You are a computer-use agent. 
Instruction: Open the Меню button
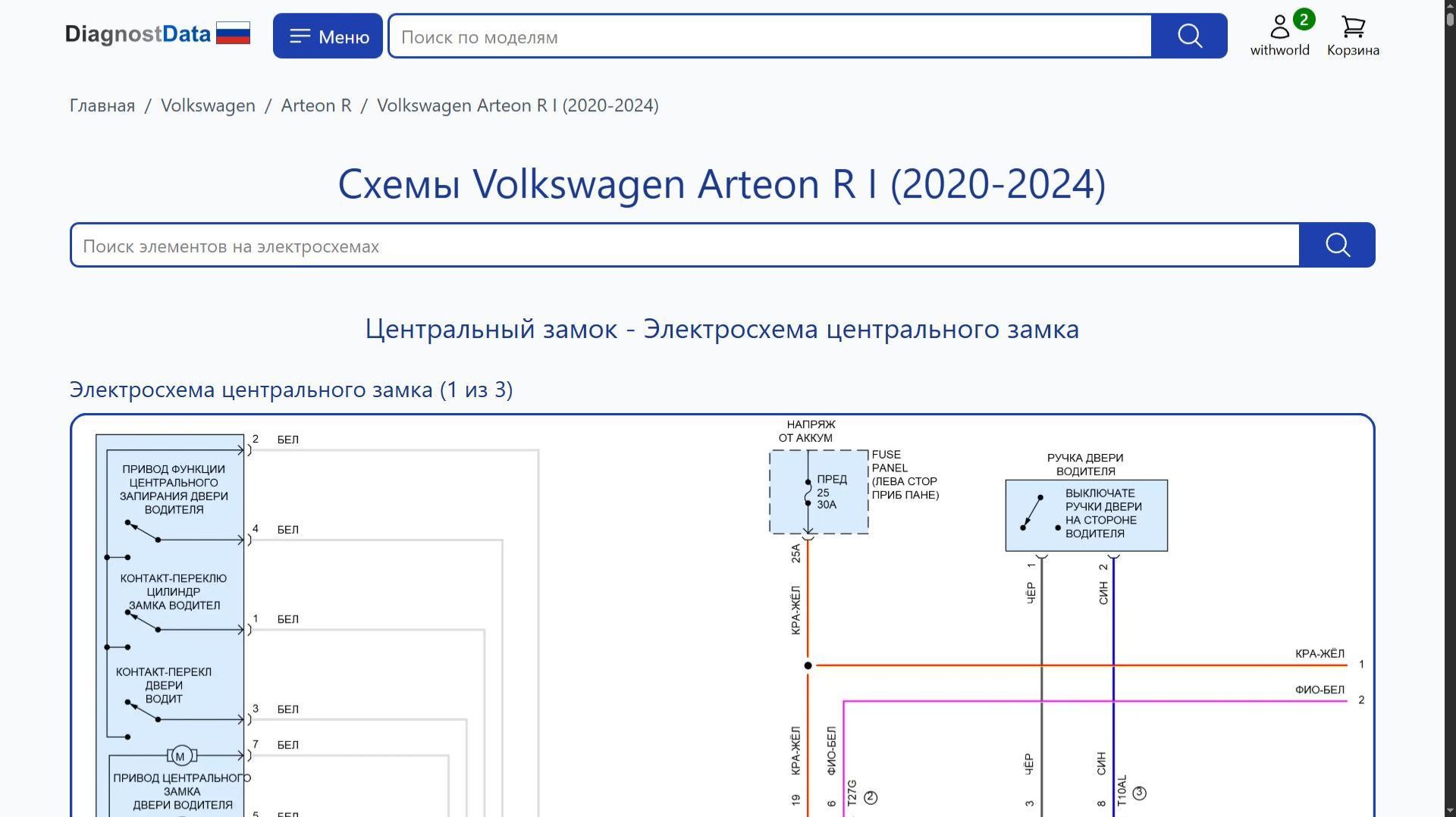click(x=328, y=36)
